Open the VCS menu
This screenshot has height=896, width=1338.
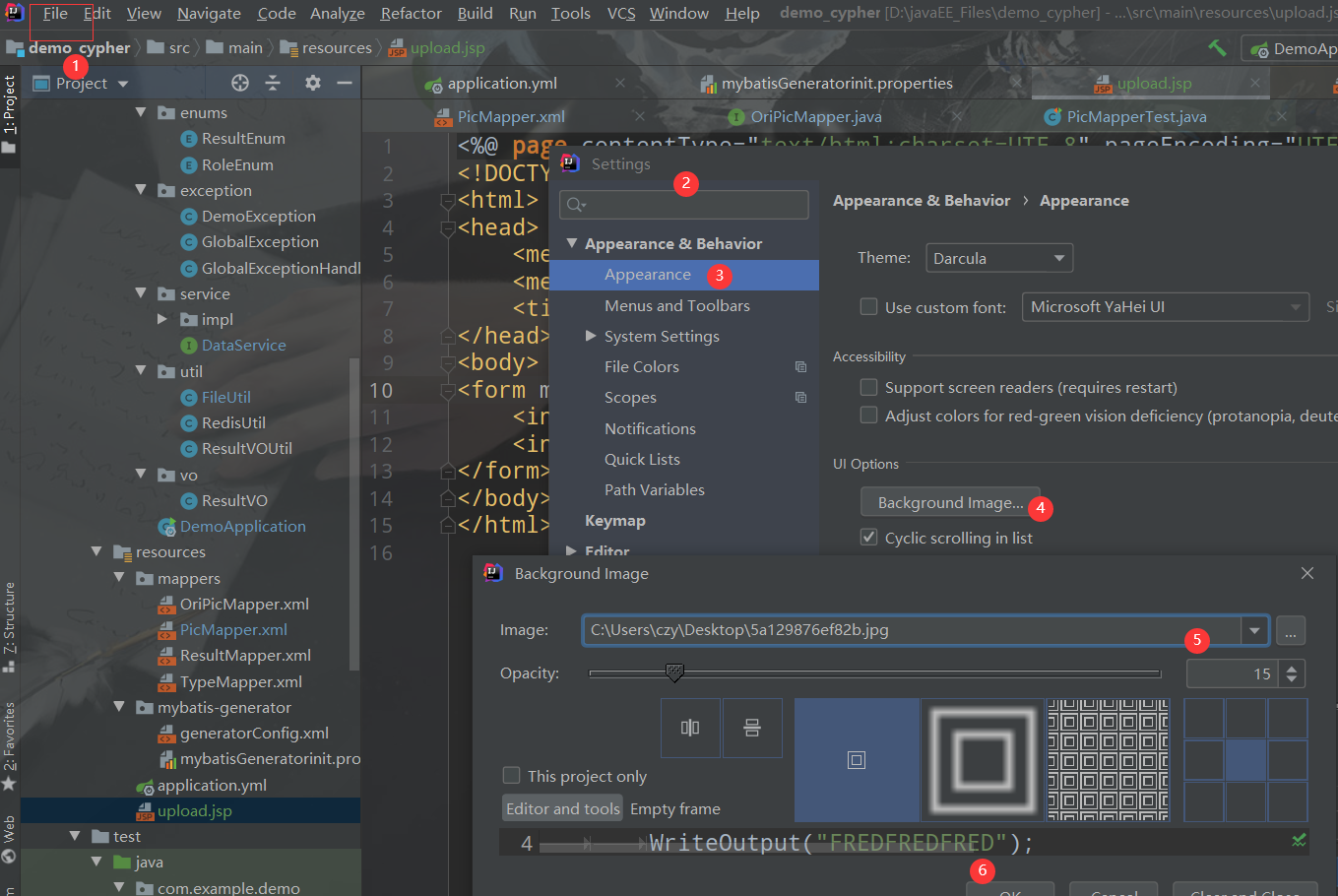pos(621,13)
